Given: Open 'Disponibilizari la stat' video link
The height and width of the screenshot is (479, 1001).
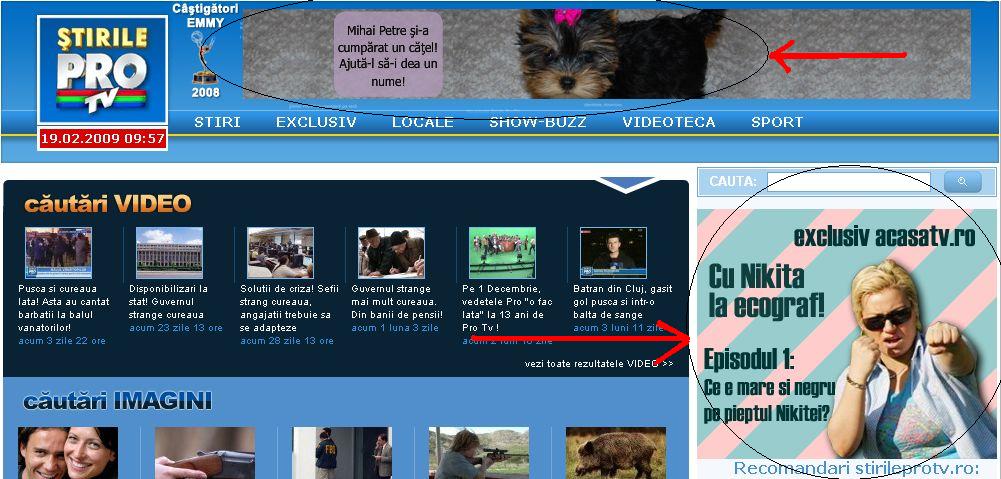Looking at the screenshot, I should [x=168, y=295].
